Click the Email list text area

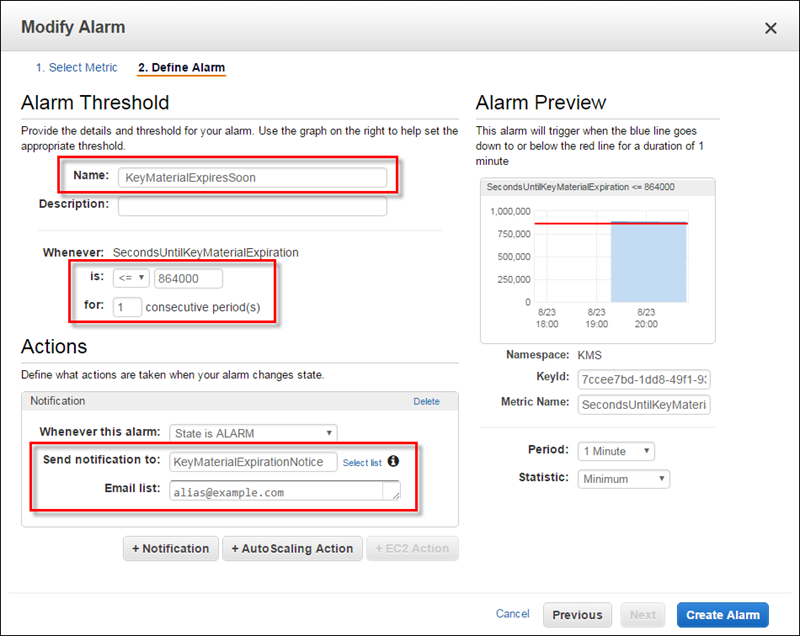284,491
